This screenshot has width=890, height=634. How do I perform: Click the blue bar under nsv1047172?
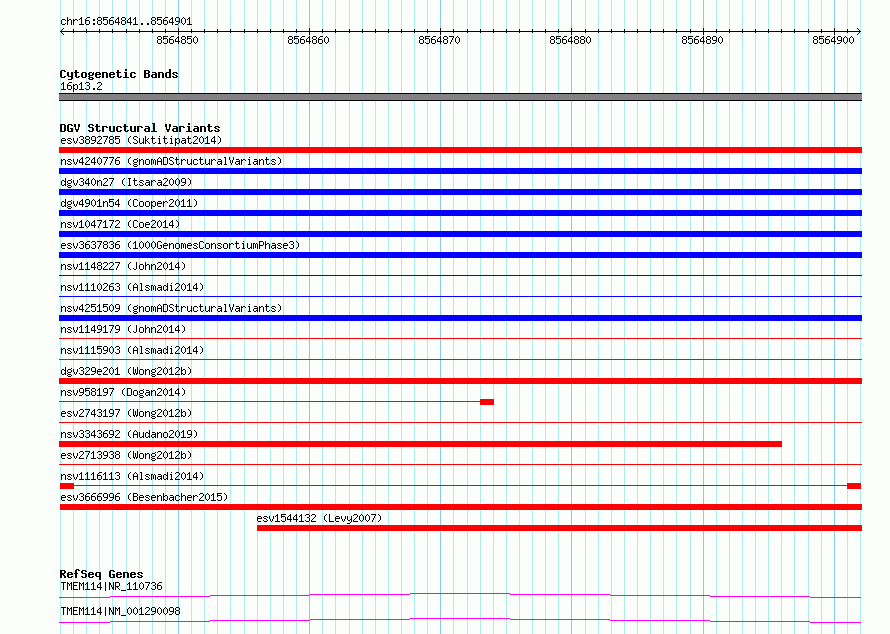[x=460, y=234]
